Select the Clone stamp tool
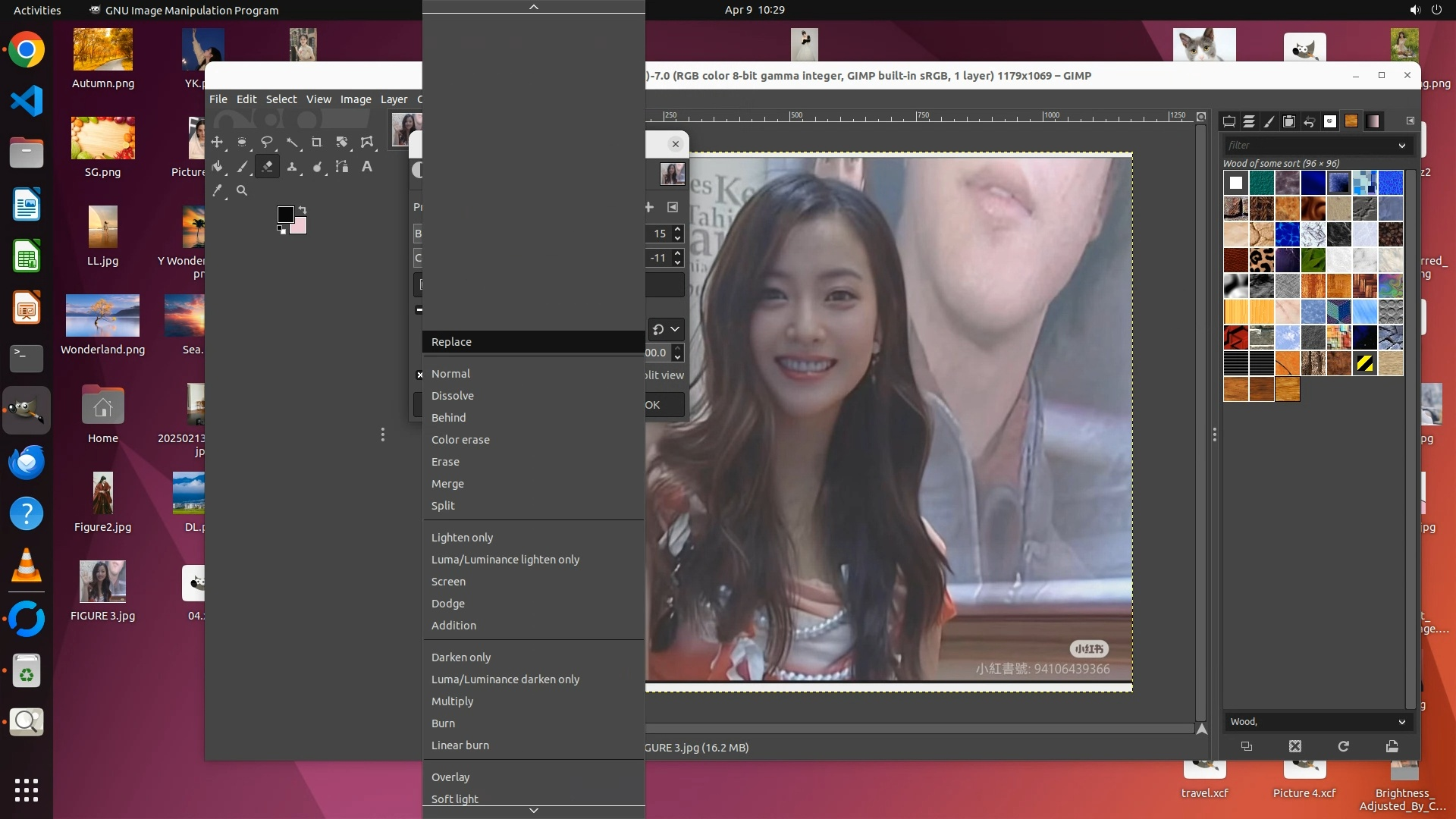The image size is (1456, 819). click(x=292, y=167)
